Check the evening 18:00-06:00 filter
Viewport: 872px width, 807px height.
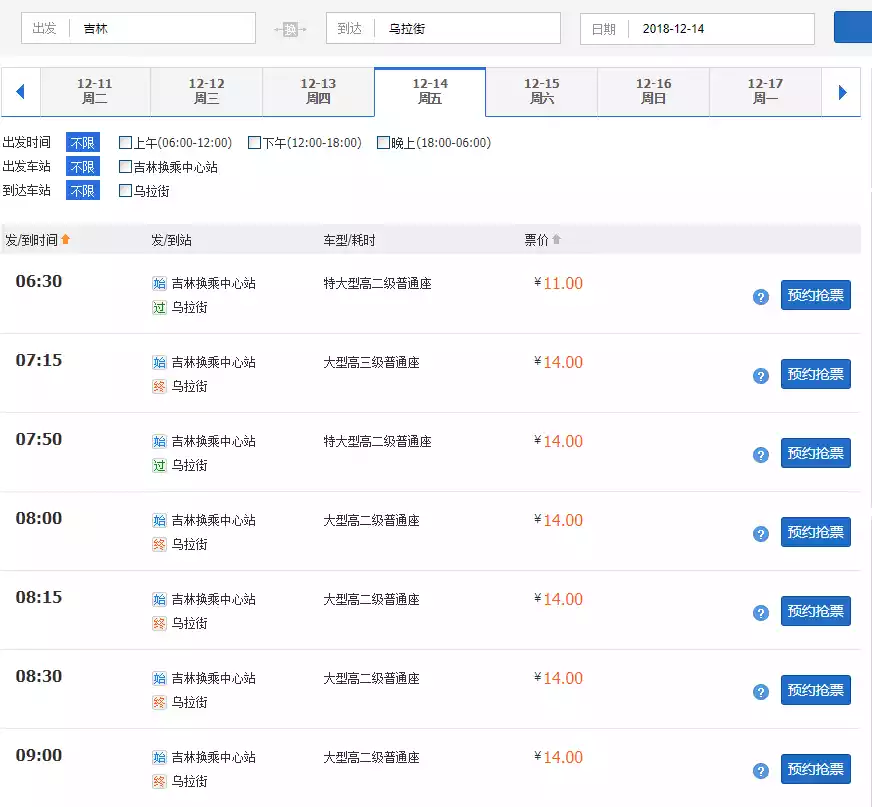click(383, 143)
